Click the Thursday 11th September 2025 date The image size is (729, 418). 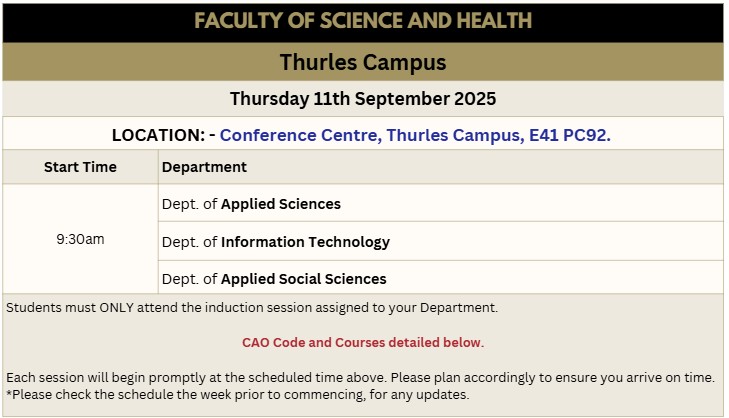(362, 99)
